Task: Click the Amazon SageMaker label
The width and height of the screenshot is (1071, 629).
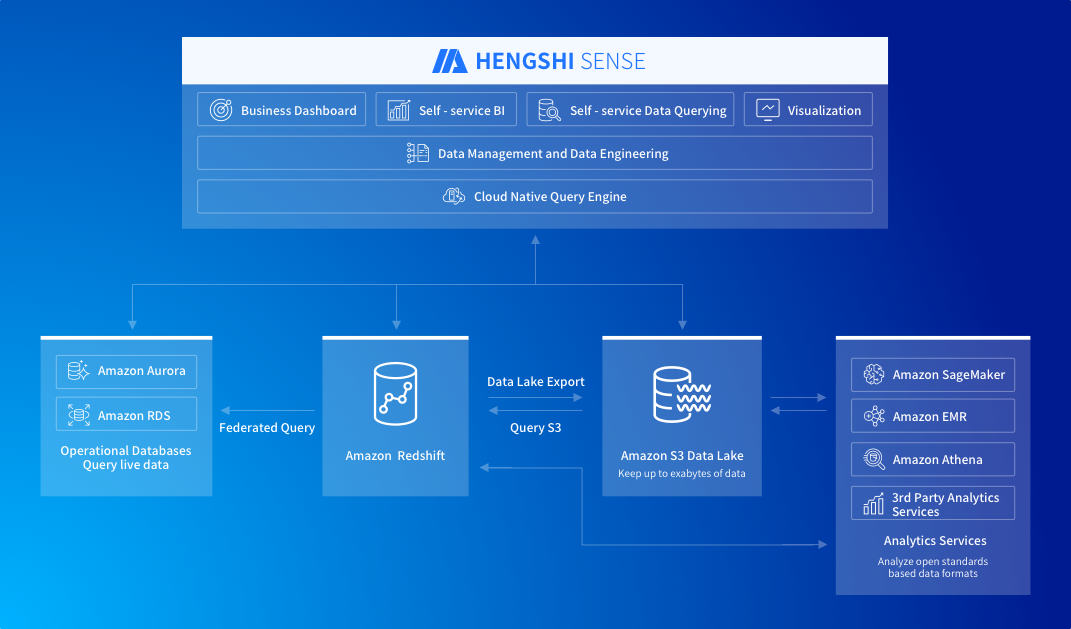Action: click(x=949, y=375)
